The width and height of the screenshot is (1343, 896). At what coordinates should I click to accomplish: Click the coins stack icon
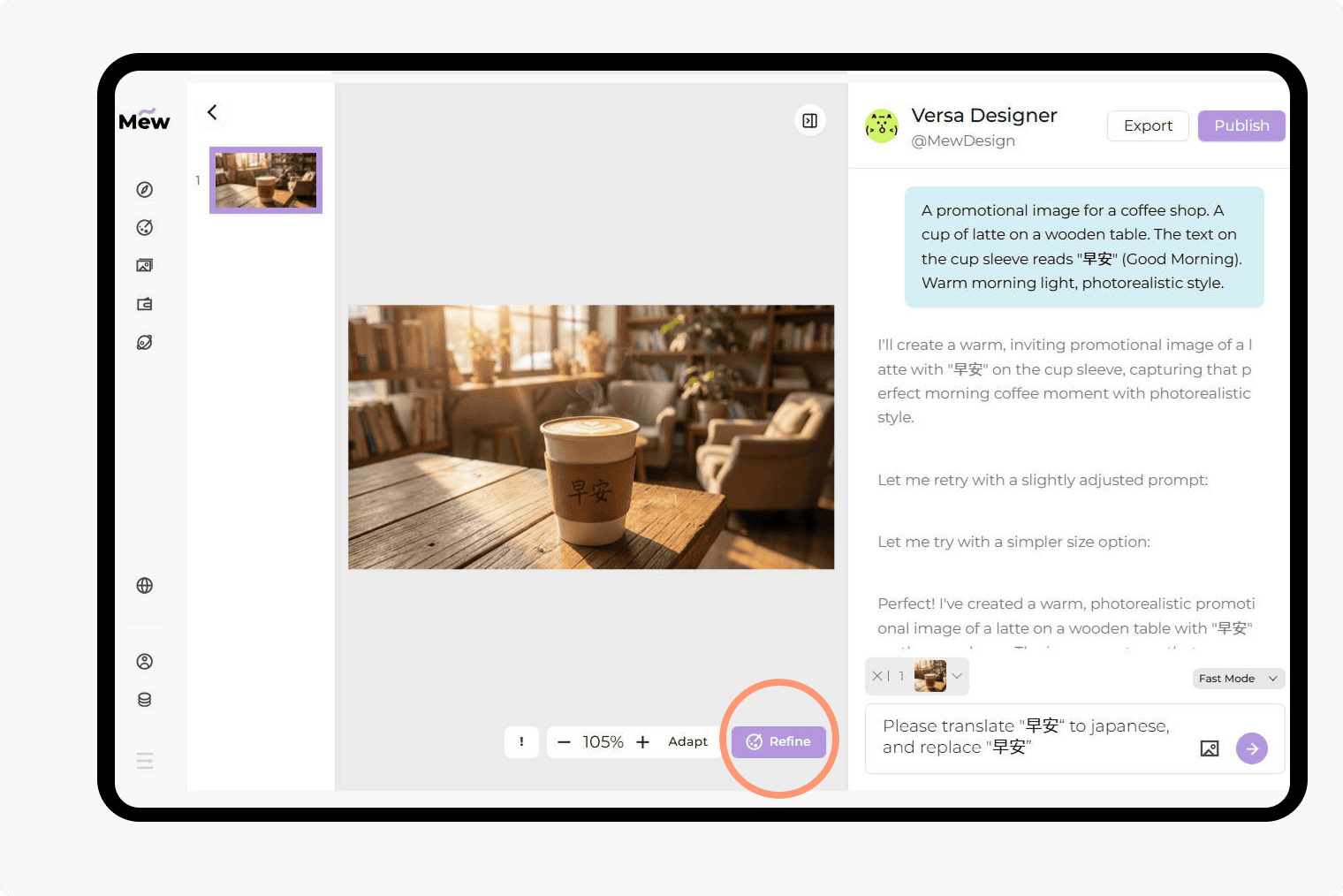[145, 700]
